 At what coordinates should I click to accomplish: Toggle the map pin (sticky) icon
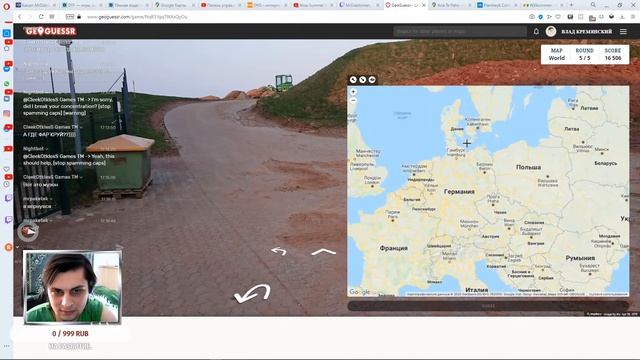372,80
